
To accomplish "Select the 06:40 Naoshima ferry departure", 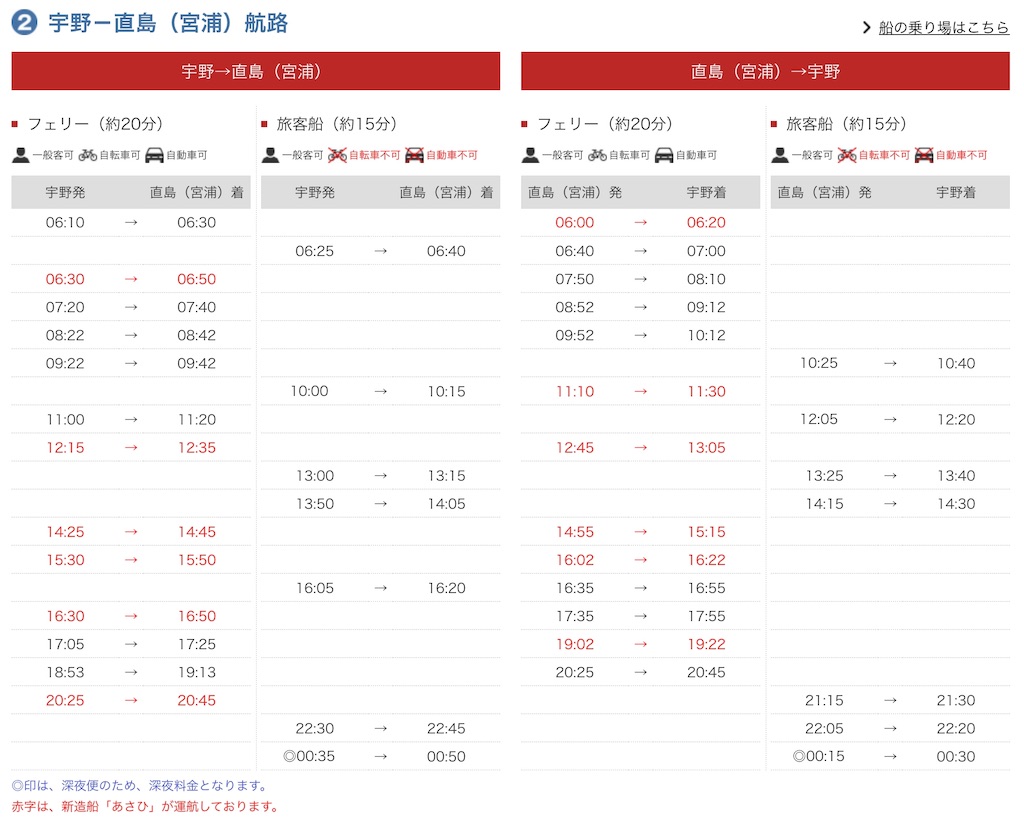I will (575, 251).
